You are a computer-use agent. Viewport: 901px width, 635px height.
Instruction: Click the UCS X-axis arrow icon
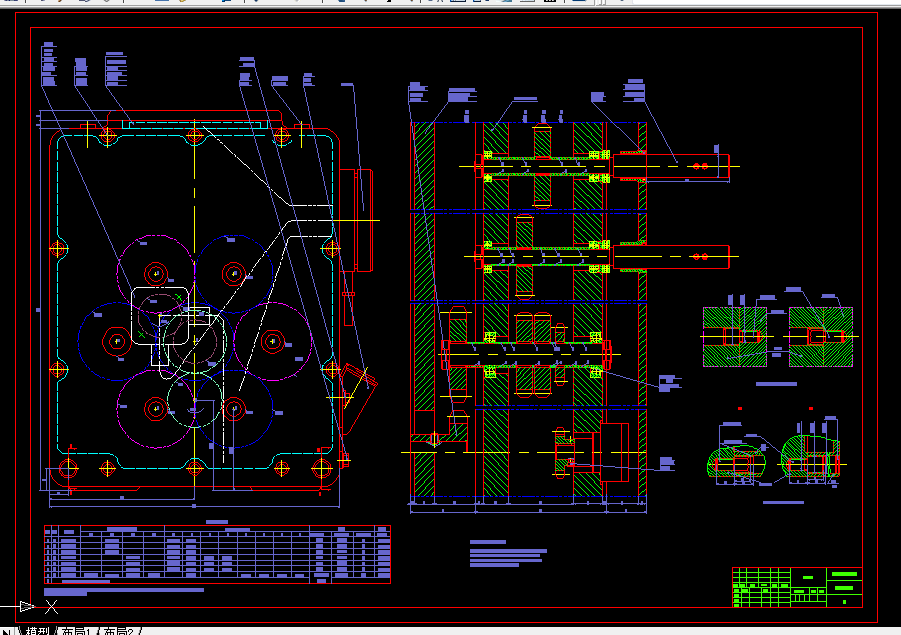29,606
